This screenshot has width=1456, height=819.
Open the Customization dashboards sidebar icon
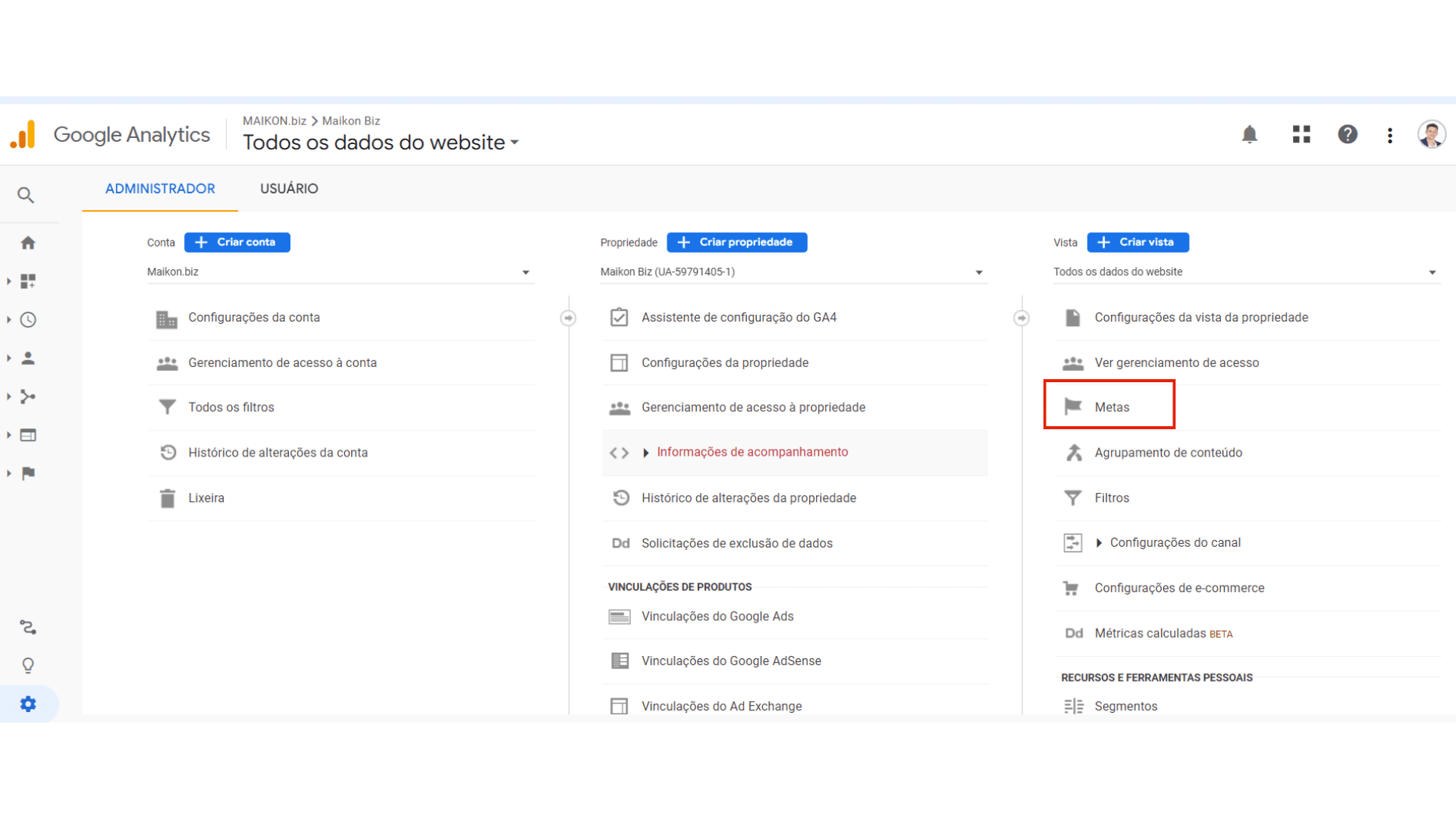(28, 281)
